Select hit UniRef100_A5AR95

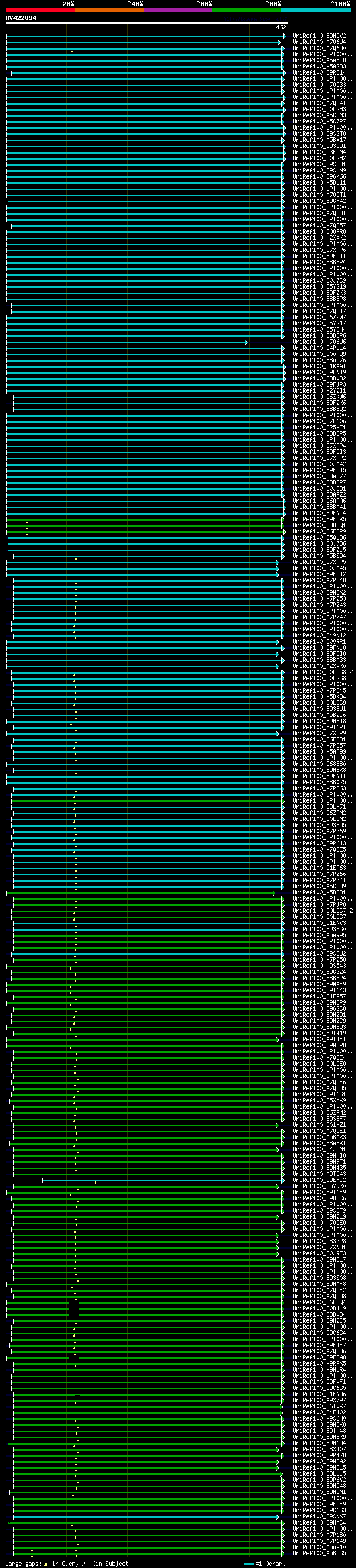(319, 936)
